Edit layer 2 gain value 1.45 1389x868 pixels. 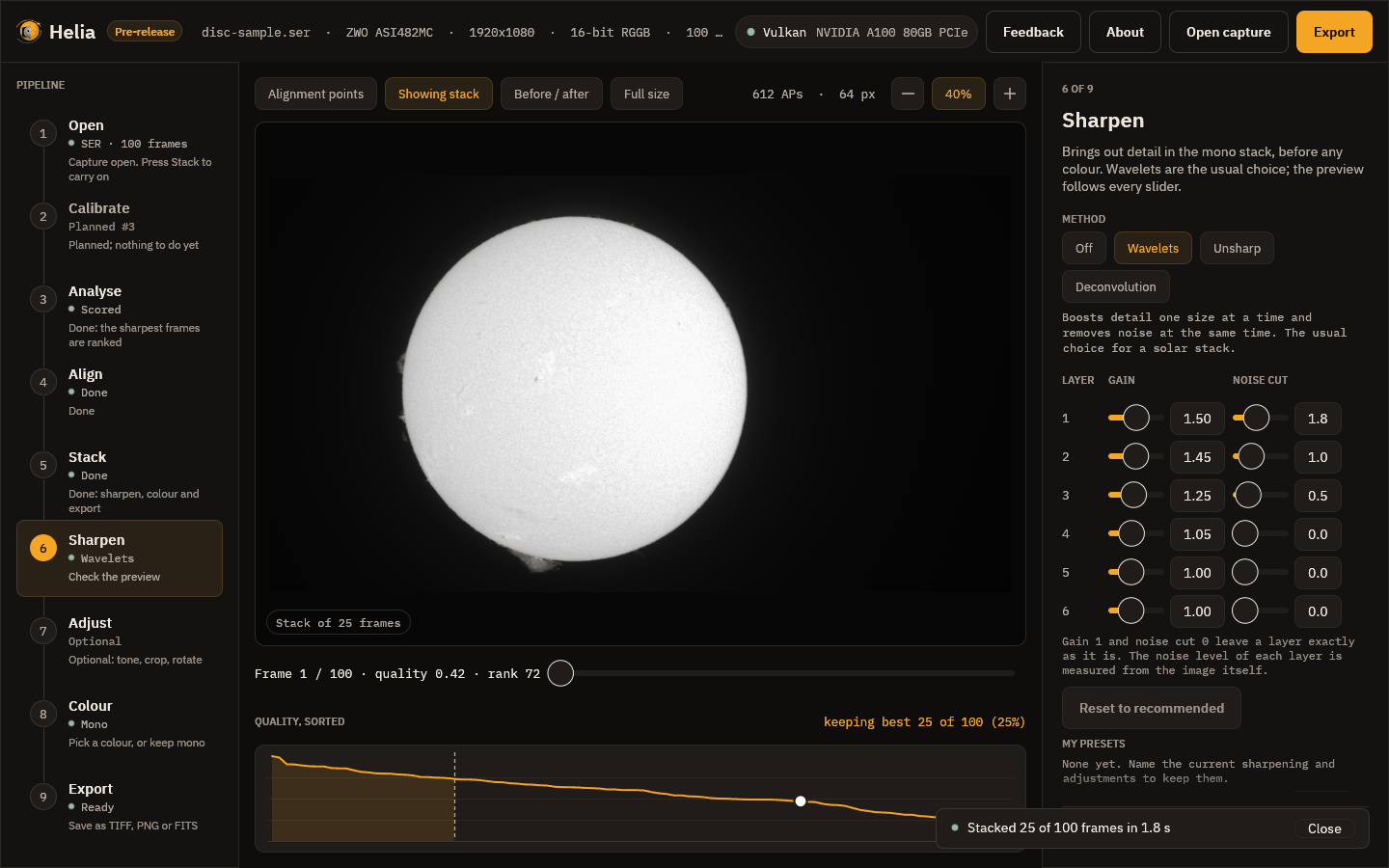point(1197,457)
